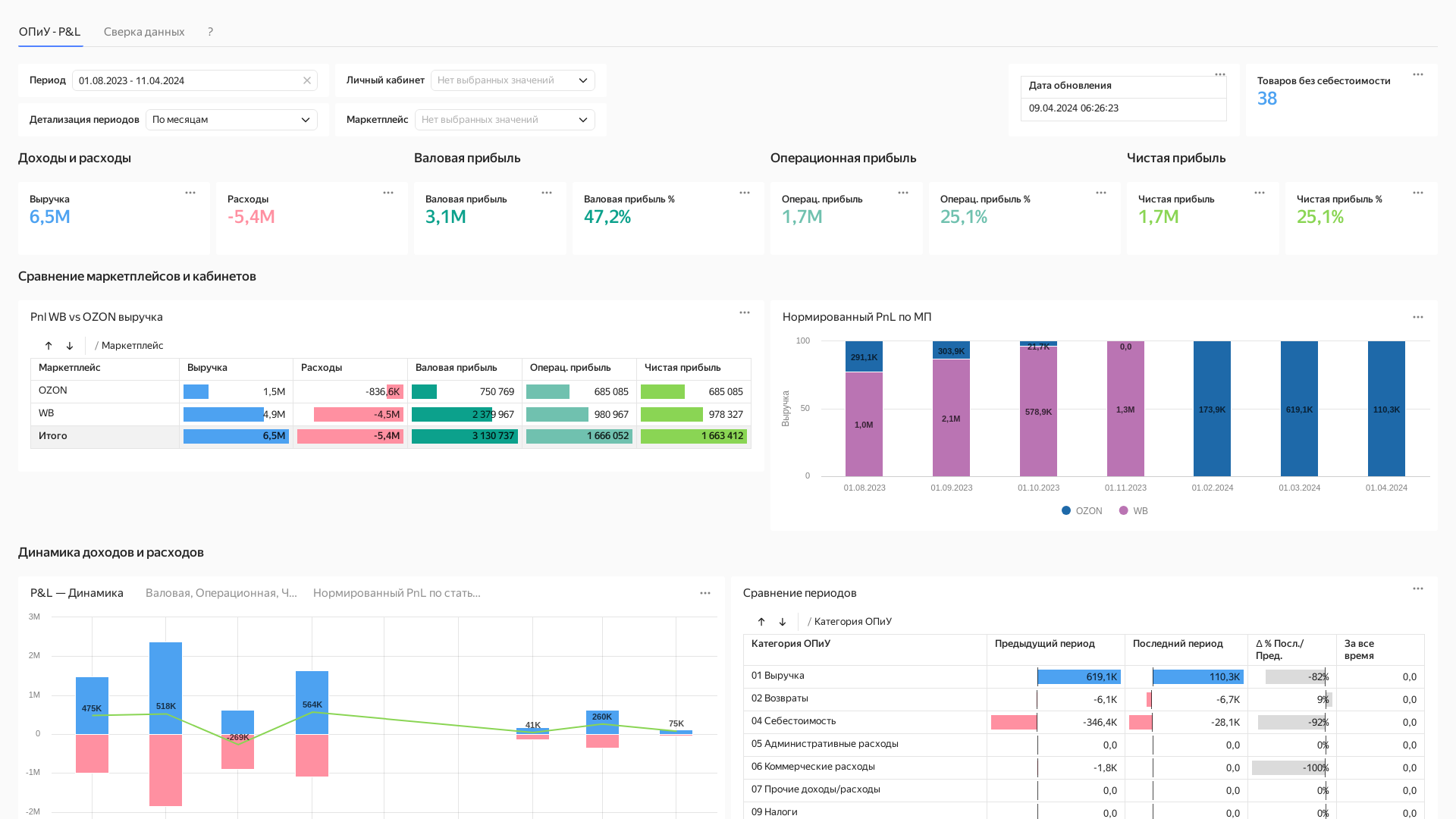Screen dimensions: 1456x819
Task: Open three-dot menu on Чистая прибыль % card
Action: pyautogui.click(x=1418, y=193)
